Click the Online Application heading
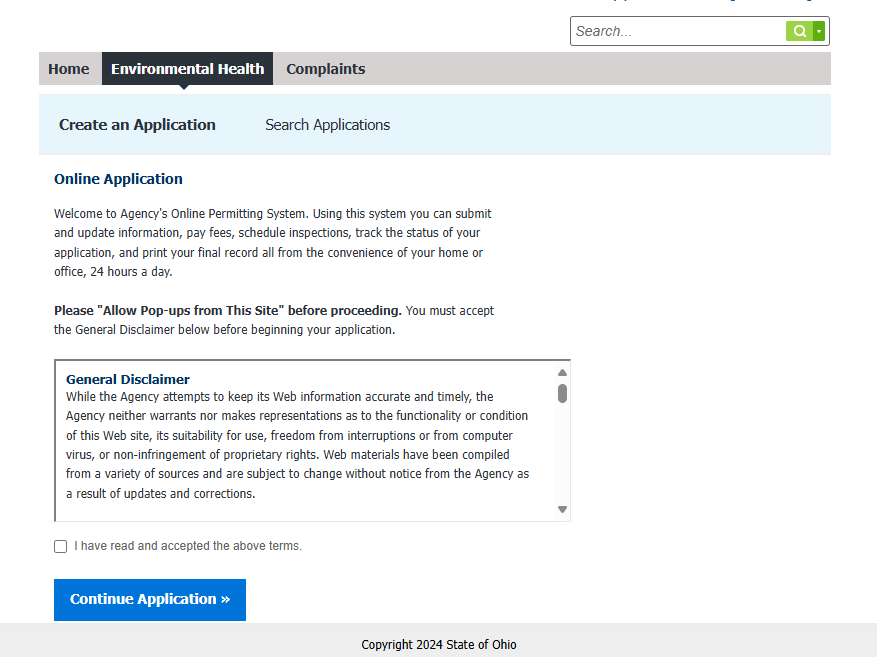 pos(119,179)
